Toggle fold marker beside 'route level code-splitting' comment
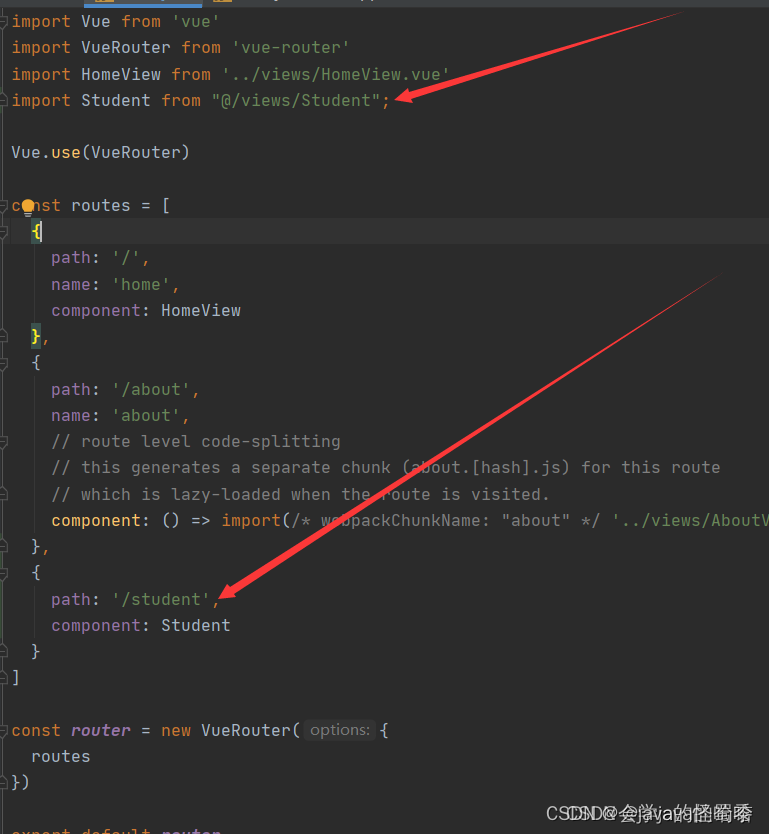The height and width of the screenshot is (834, 769). [x=3, y=441]
